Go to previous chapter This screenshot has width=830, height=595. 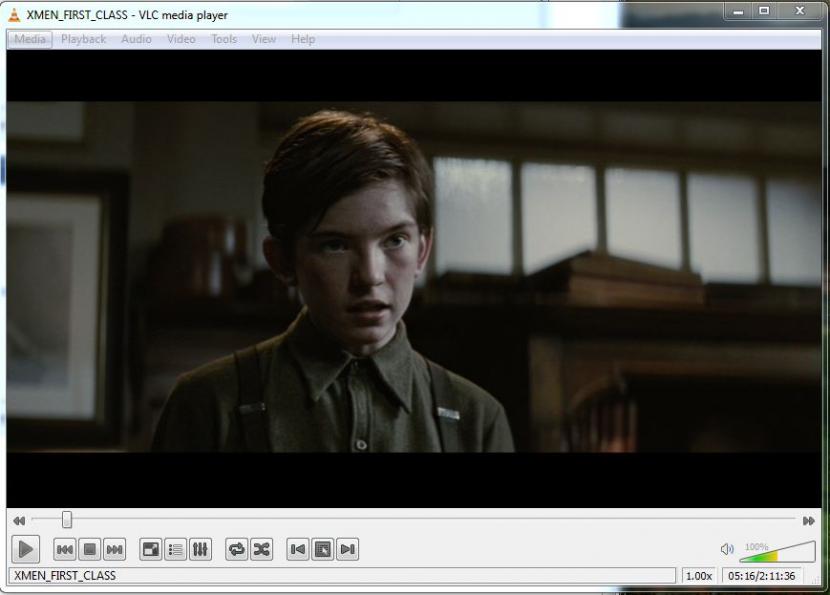(298, 549)
